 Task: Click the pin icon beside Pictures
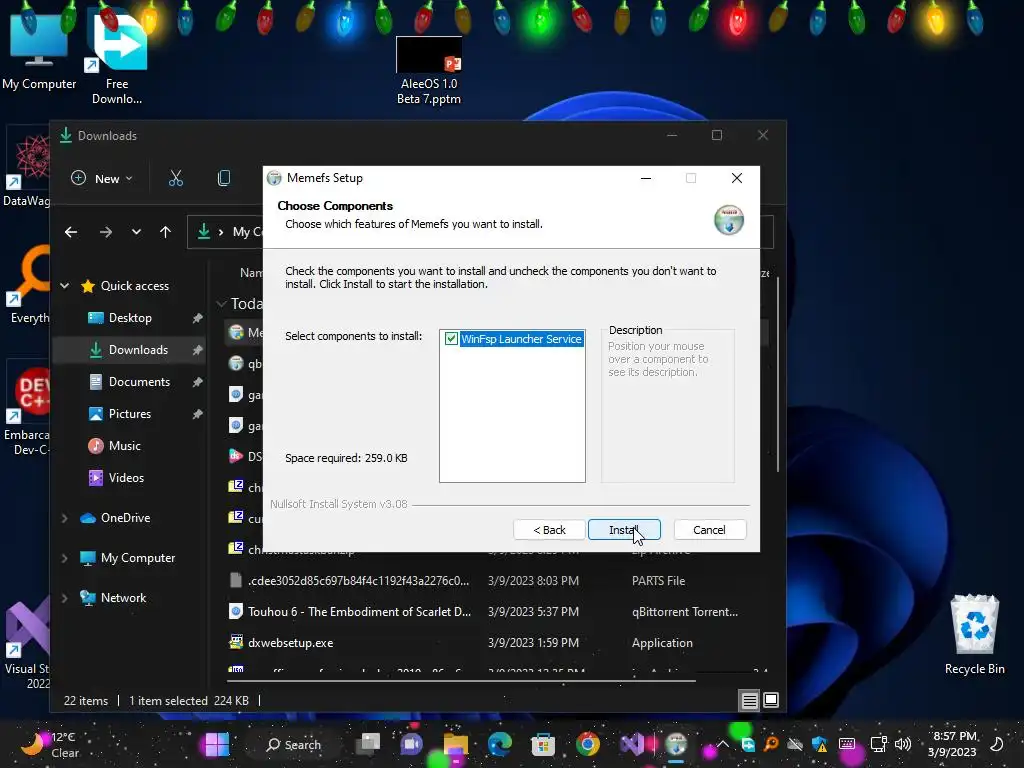click(x=197, y=414)
